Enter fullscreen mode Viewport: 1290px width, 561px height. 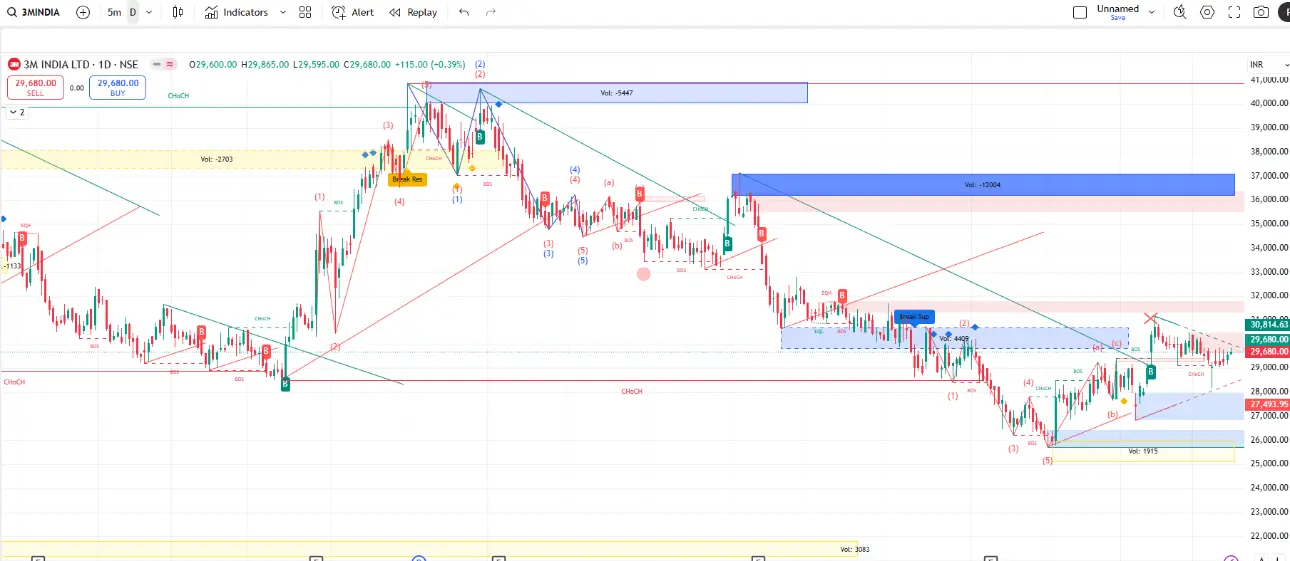pos(1234,12)
